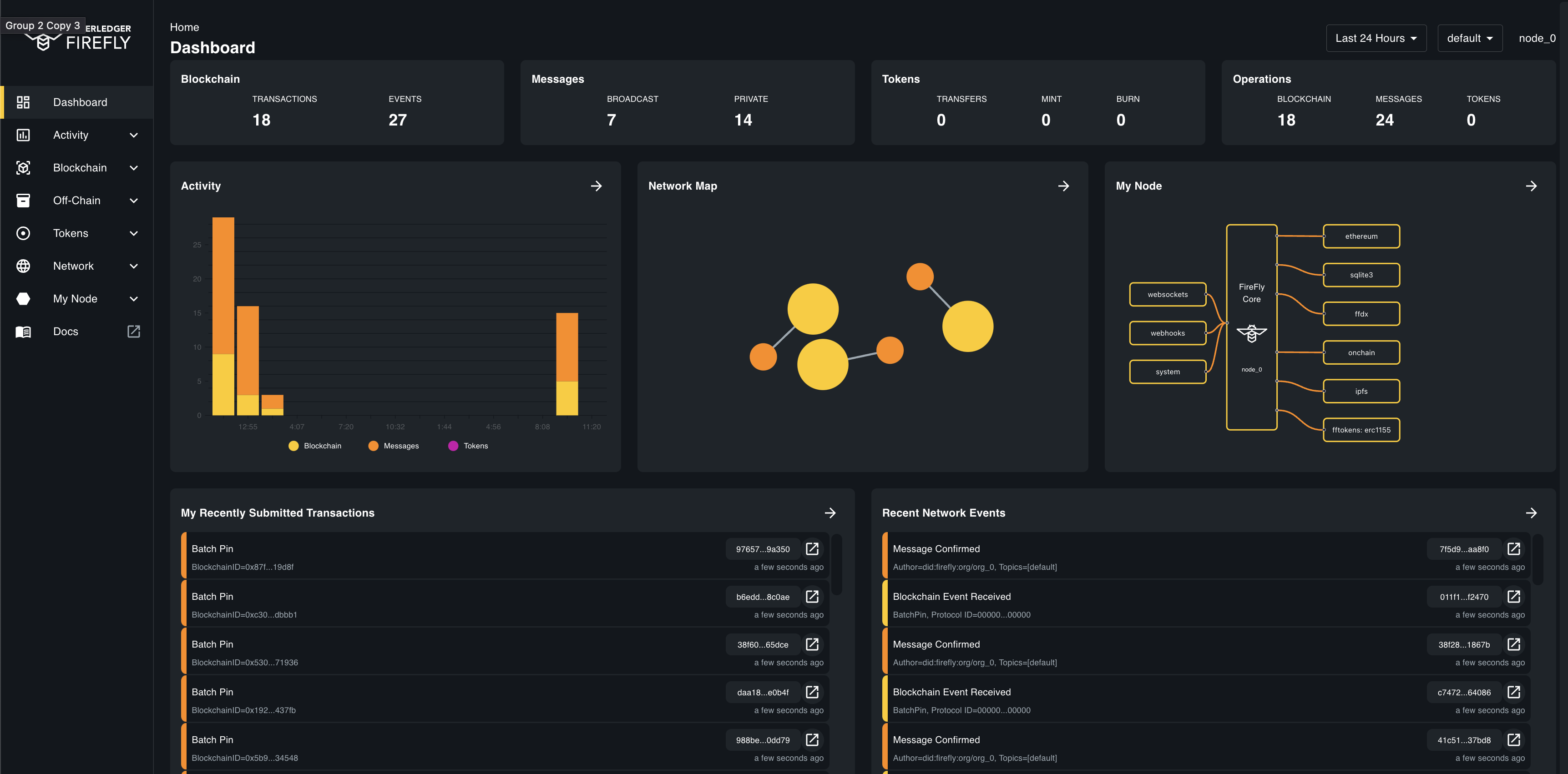Click arrow icon on Activity panel
The image size is (1568, 774).
(596, 186)
